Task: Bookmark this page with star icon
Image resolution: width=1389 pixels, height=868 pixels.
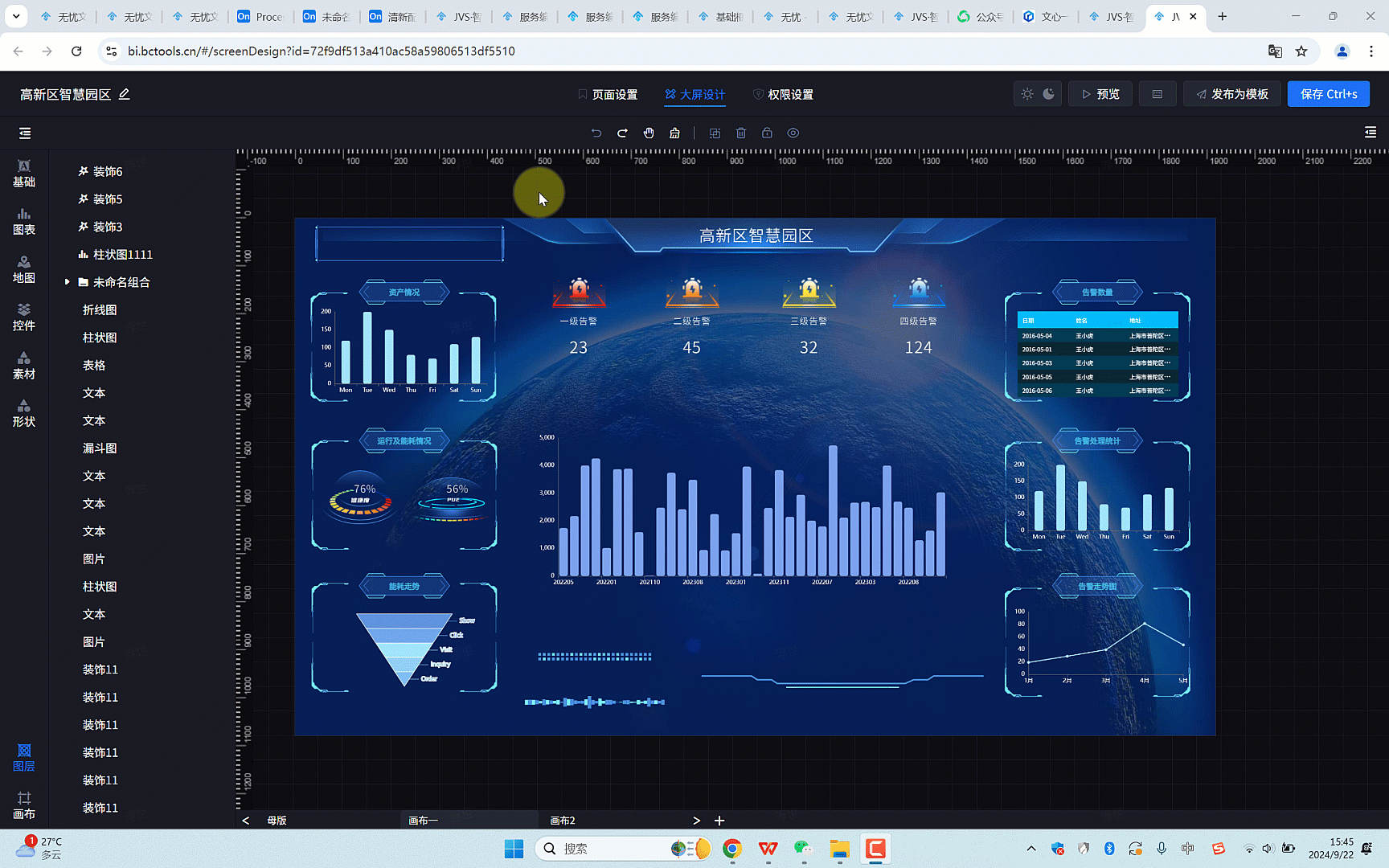Action: pyautogui.click(x=1301, y=51)
